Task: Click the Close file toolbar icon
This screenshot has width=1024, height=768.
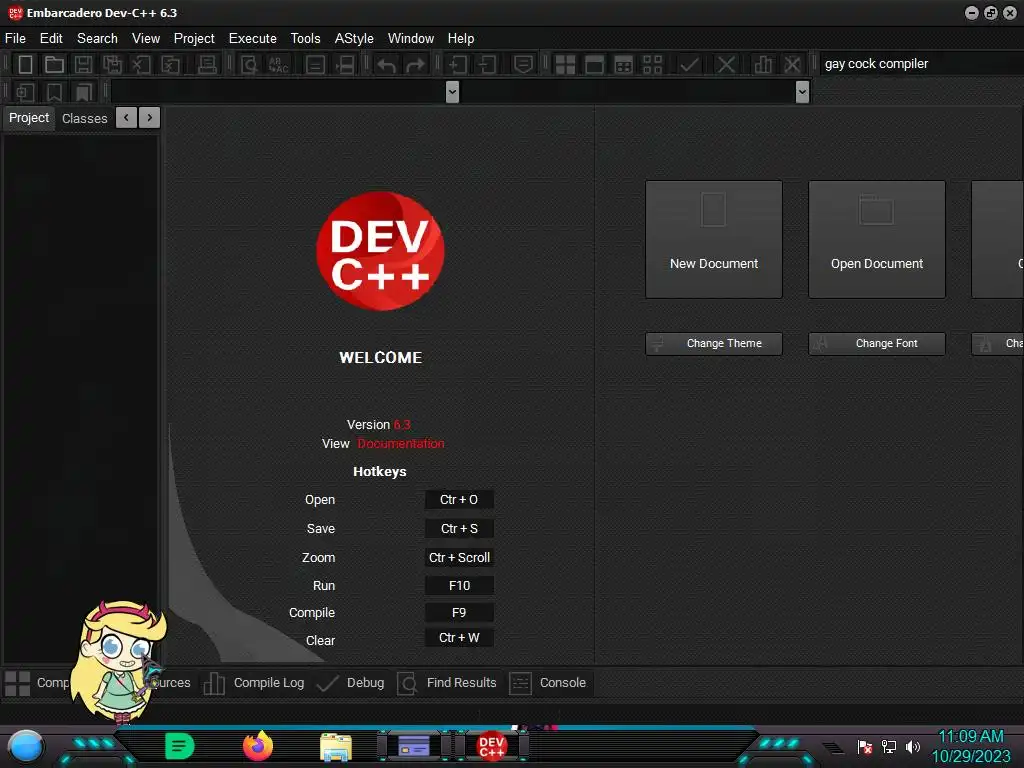Action: coord(141,64)
